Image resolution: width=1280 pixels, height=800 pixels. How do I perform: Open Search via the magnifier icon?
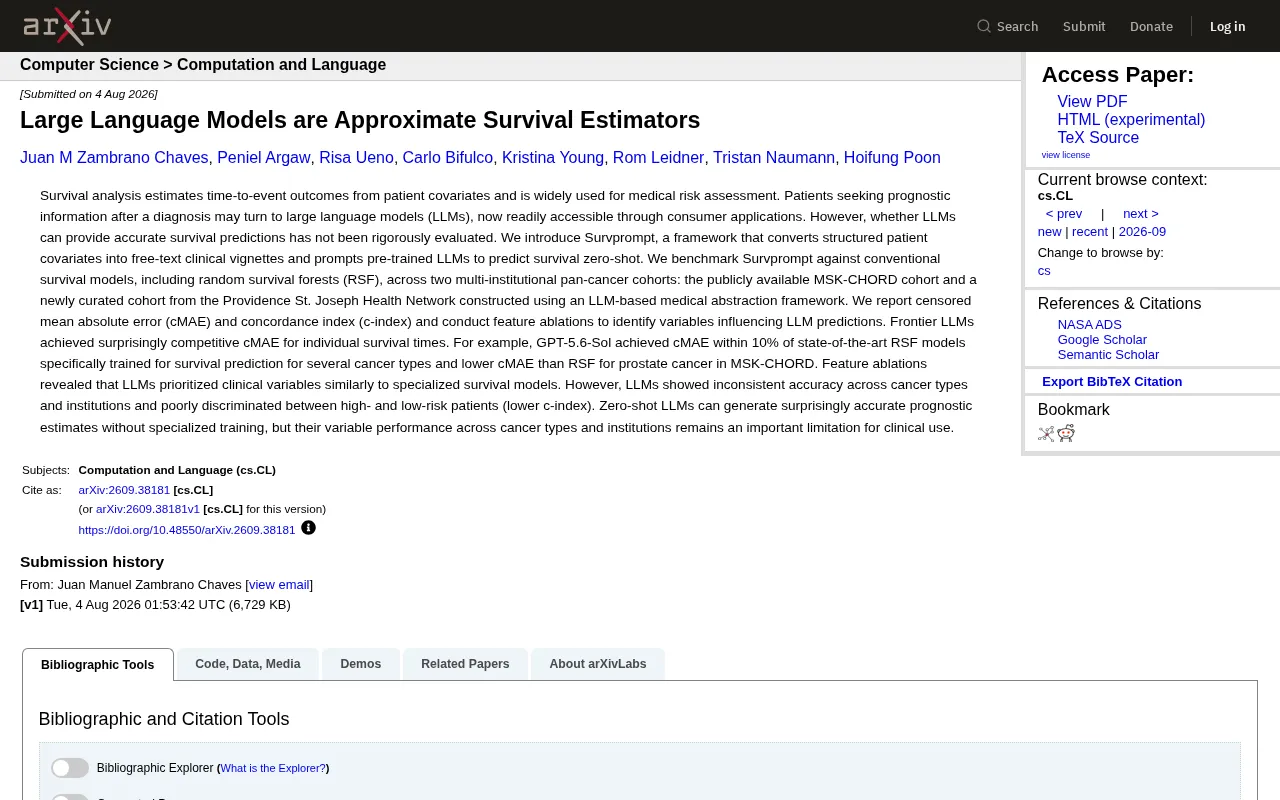984,26
